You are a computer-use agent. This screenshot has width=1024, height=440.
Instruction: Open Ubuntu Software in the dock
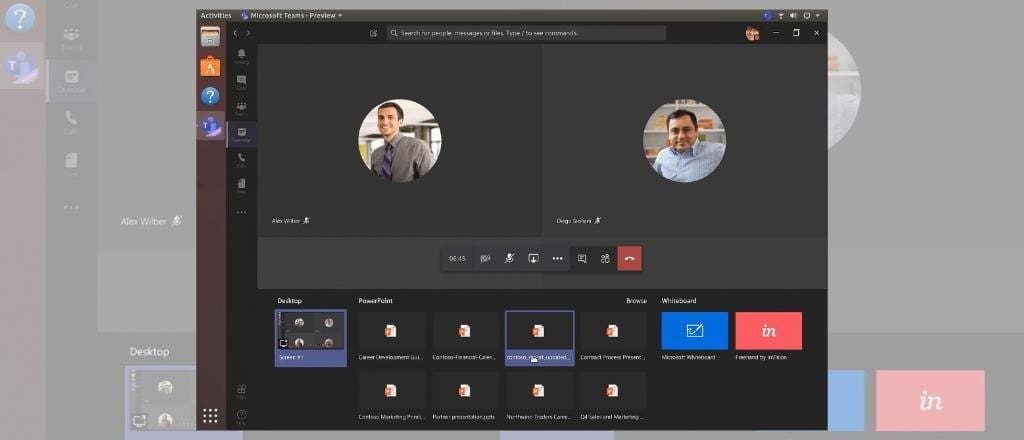(x=210, y=66)
